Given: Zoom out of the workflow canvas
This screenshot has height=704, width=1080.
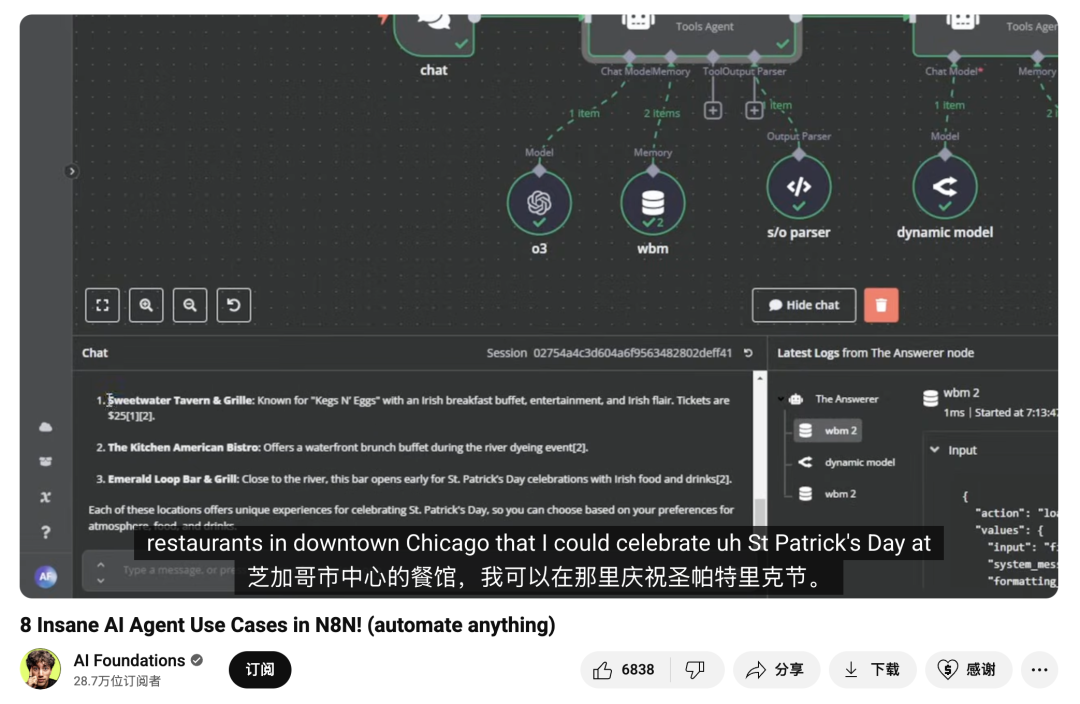Looking at the screenshot, I should pos(190,305).
